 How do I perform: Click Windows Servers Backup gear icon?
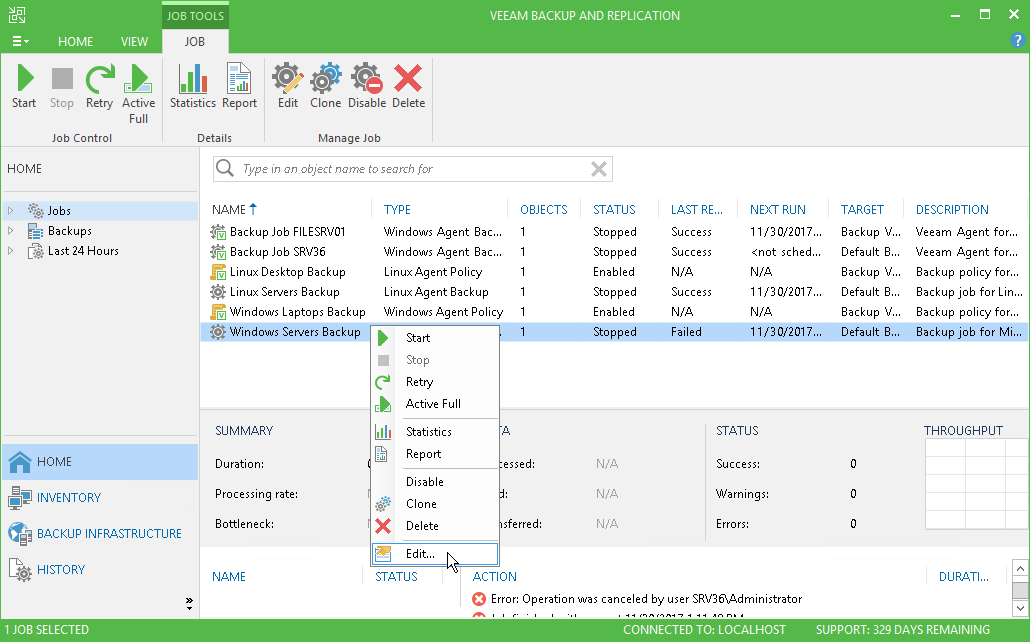coord(217,332)
